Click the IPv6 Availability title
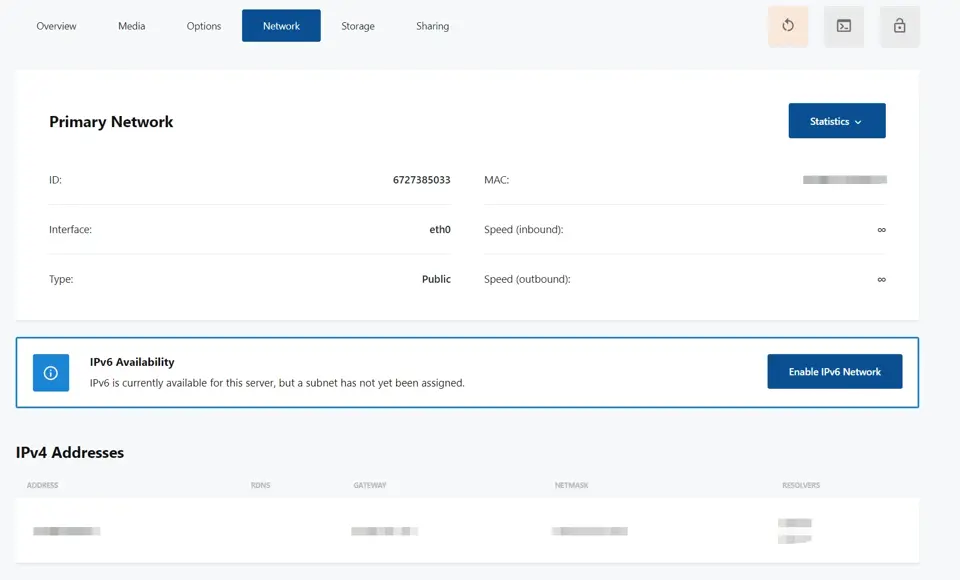This screenshot has width=960, height=580. 132,362
